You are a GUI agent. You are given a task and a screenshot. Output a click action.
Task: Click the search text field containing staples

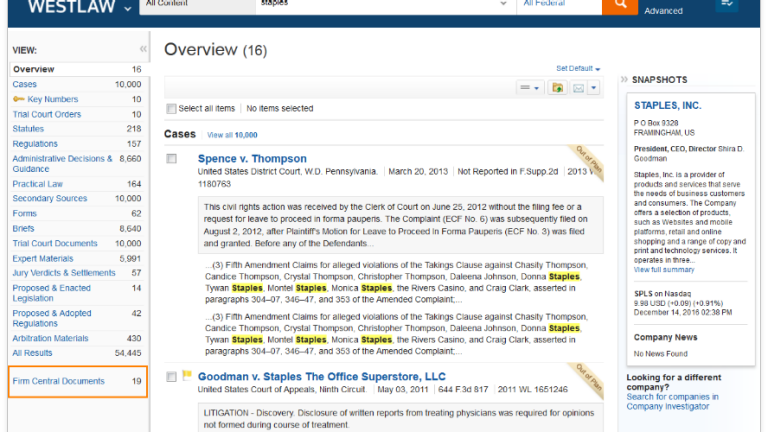coord(380,5)
